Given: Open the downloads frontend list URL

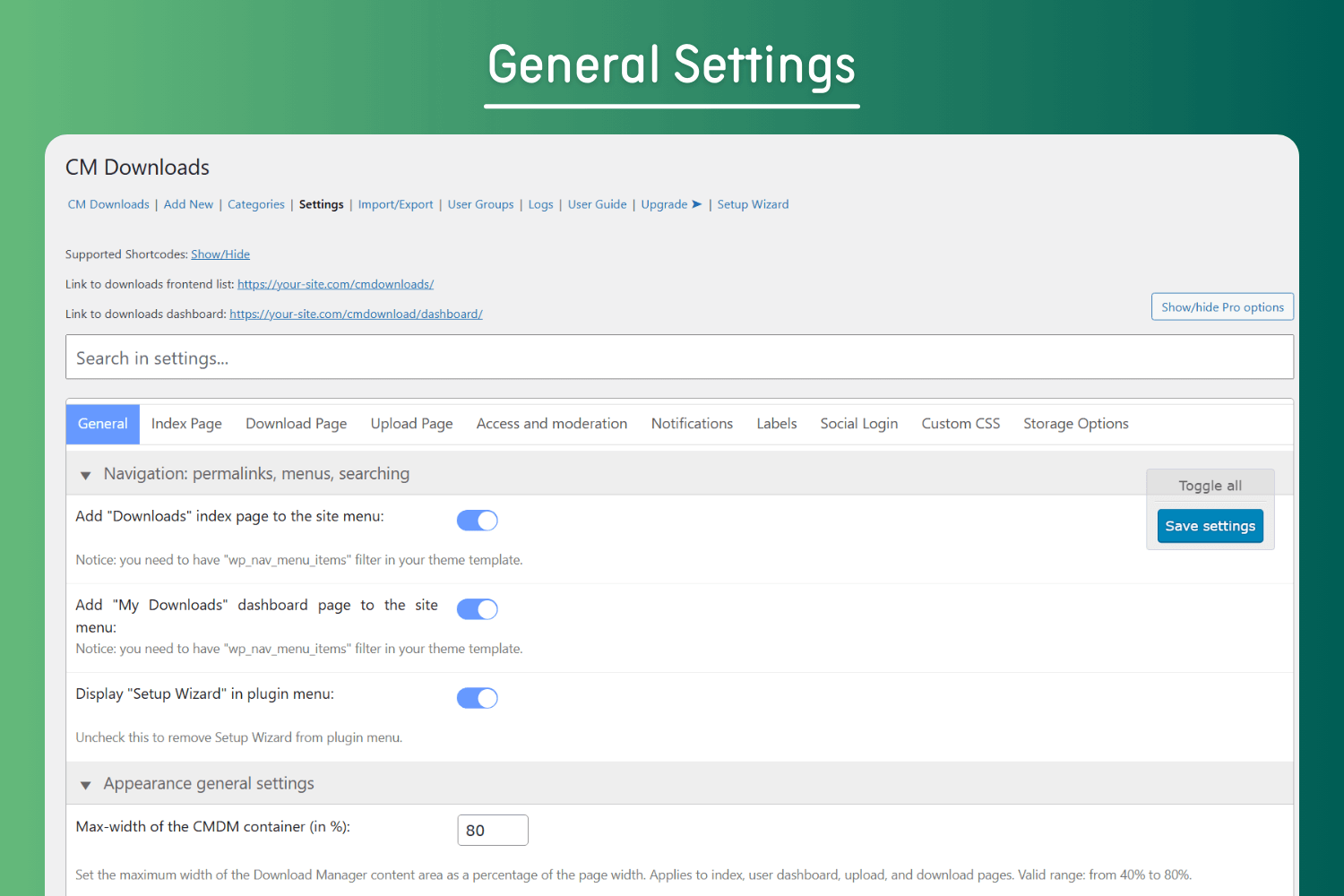Looking at the screenshot, I should point(335,284).
